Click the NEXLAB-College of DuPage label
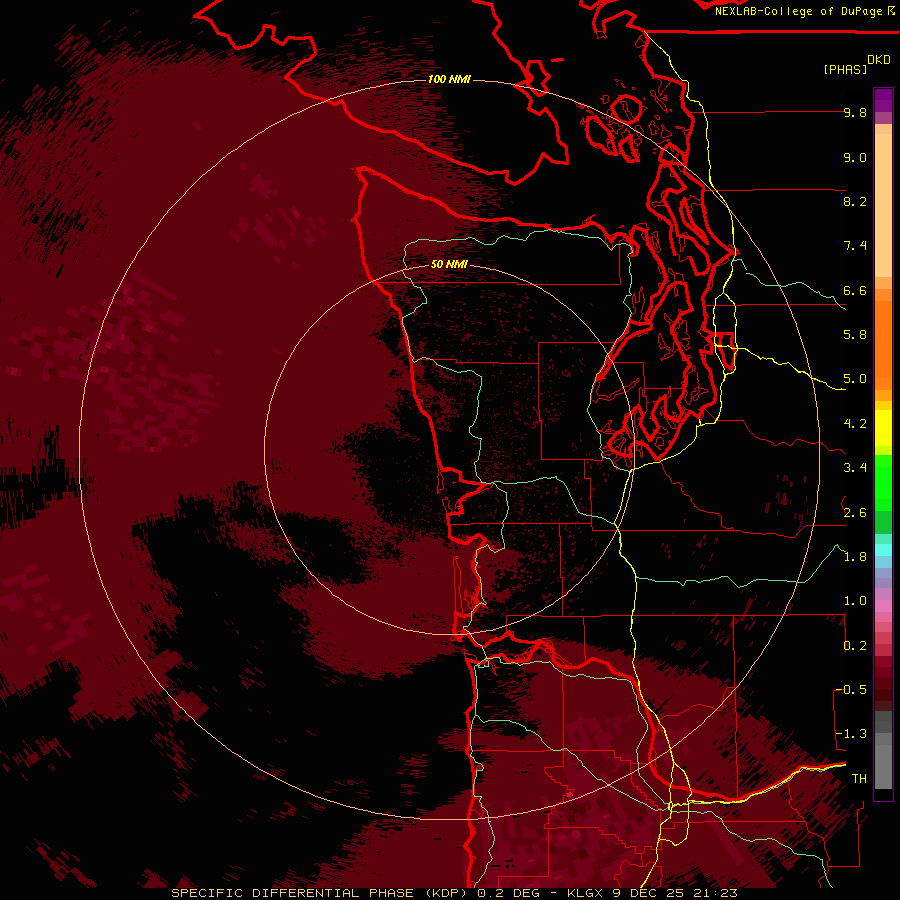 click(x=798, y=11)
